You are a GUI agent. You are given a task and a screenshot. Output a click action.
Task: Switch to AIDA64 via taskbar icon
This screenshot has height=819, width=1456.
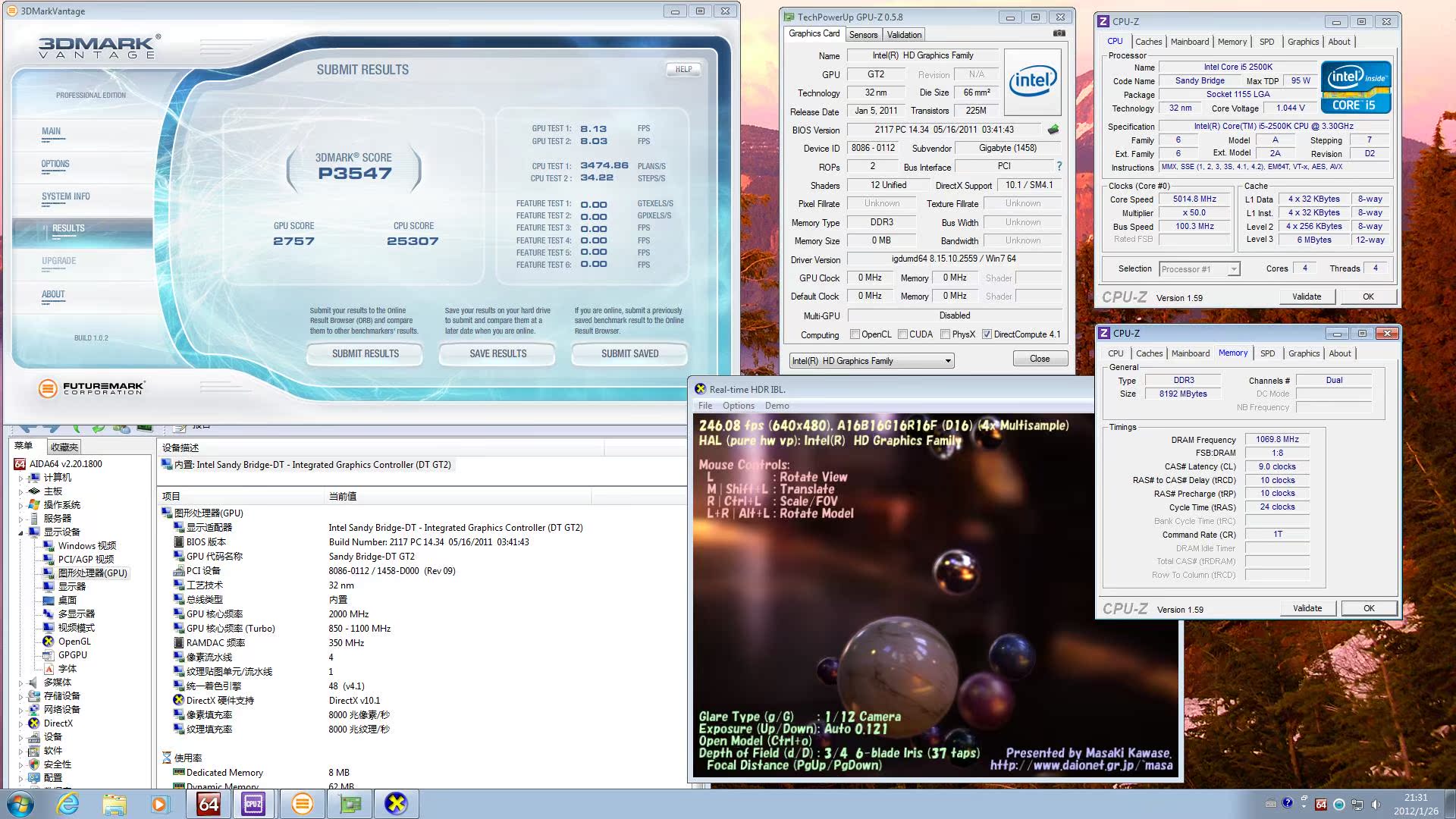tap(209, 804)
